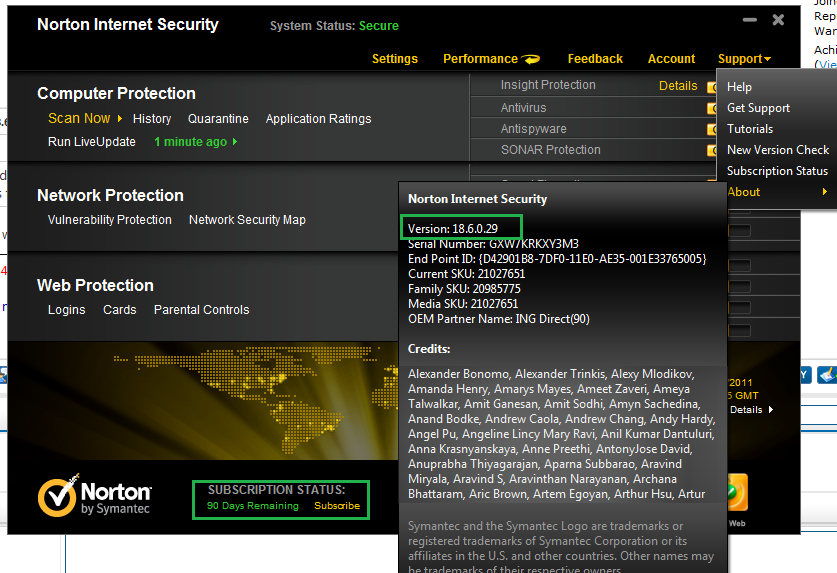Click the Current SKU: 21027651 line
837x573 pixels.
tap(467, 274)
